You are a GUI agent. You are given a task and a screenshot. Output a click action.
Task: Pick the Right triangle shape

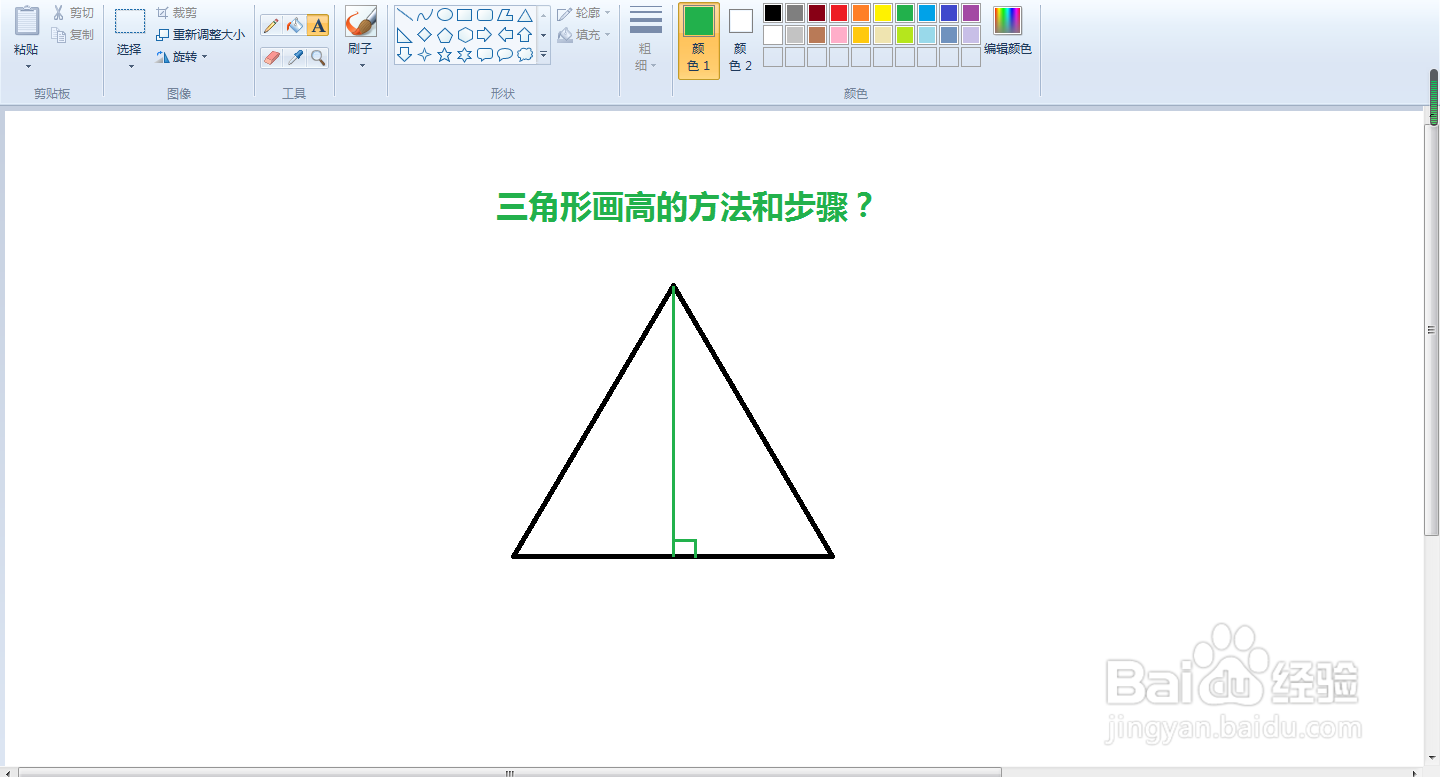404,35
